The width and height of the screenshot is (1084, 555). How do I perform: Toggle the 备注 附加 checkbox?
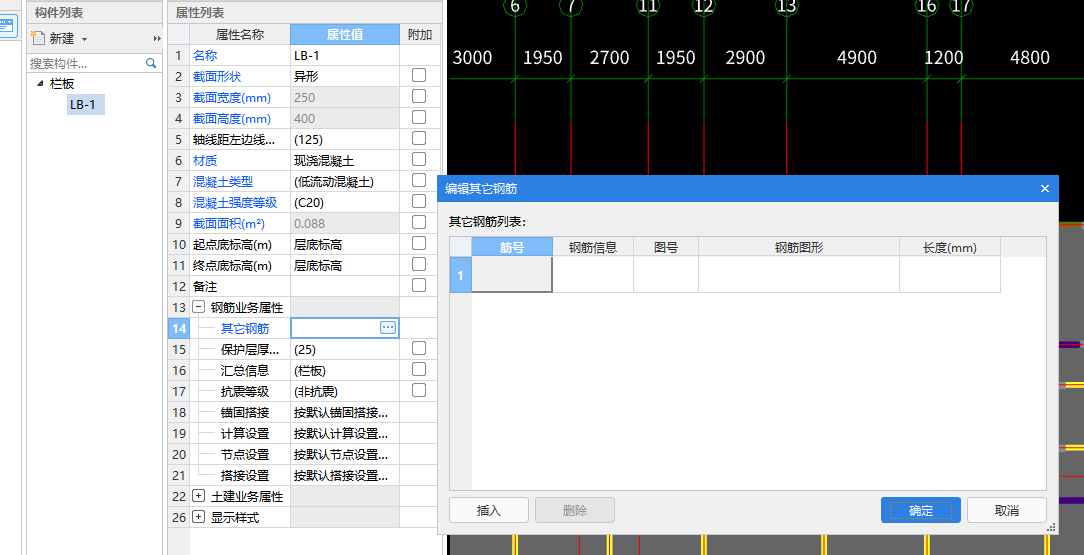[419, 285]
